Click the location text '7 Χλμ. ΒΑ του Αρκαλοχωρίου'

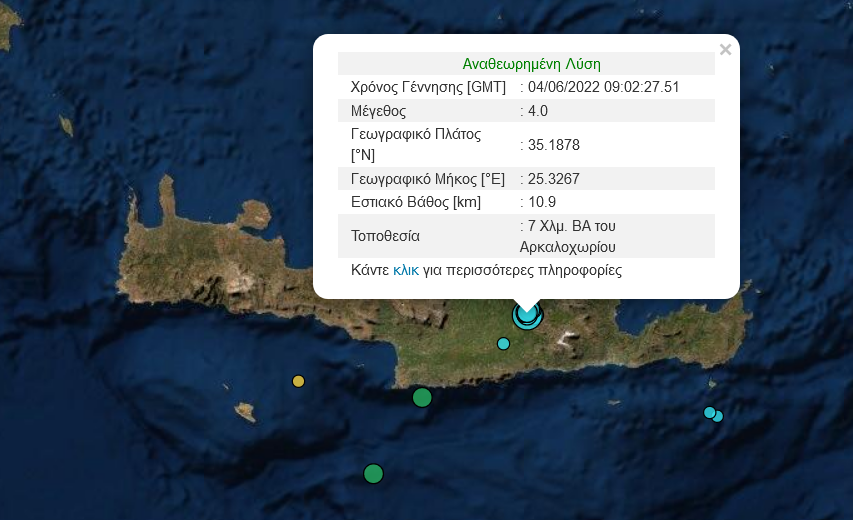point(570,236)
